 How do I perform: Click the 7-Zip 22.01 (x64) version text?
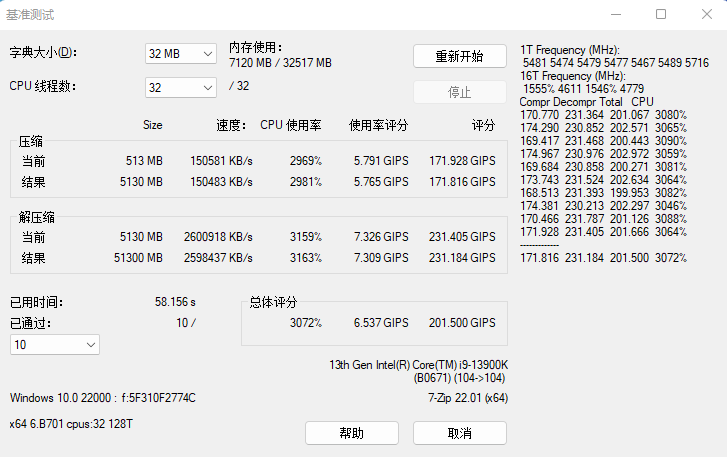click(468, 398)
